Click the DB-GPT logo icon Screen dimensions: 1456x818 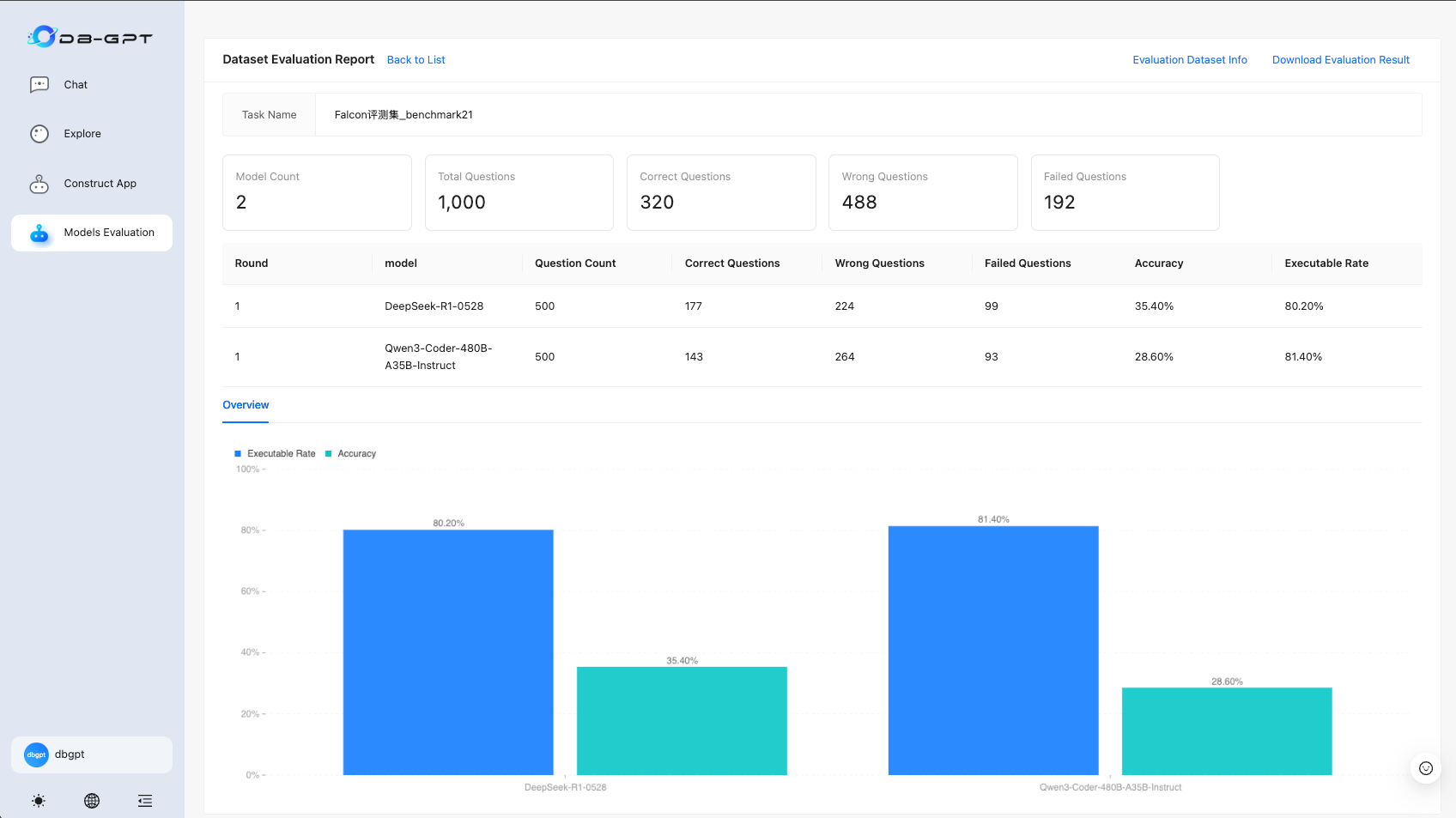[x=42, y=37]
